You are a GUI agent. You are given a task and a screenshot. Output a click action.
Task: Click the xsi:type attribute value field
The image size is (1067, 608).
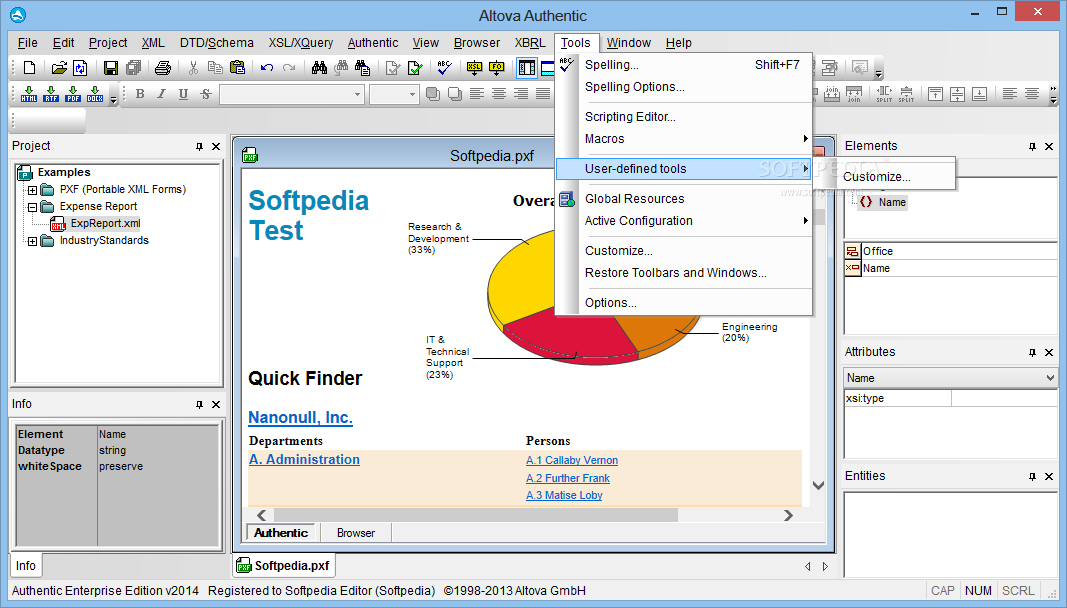point(1004,398)
